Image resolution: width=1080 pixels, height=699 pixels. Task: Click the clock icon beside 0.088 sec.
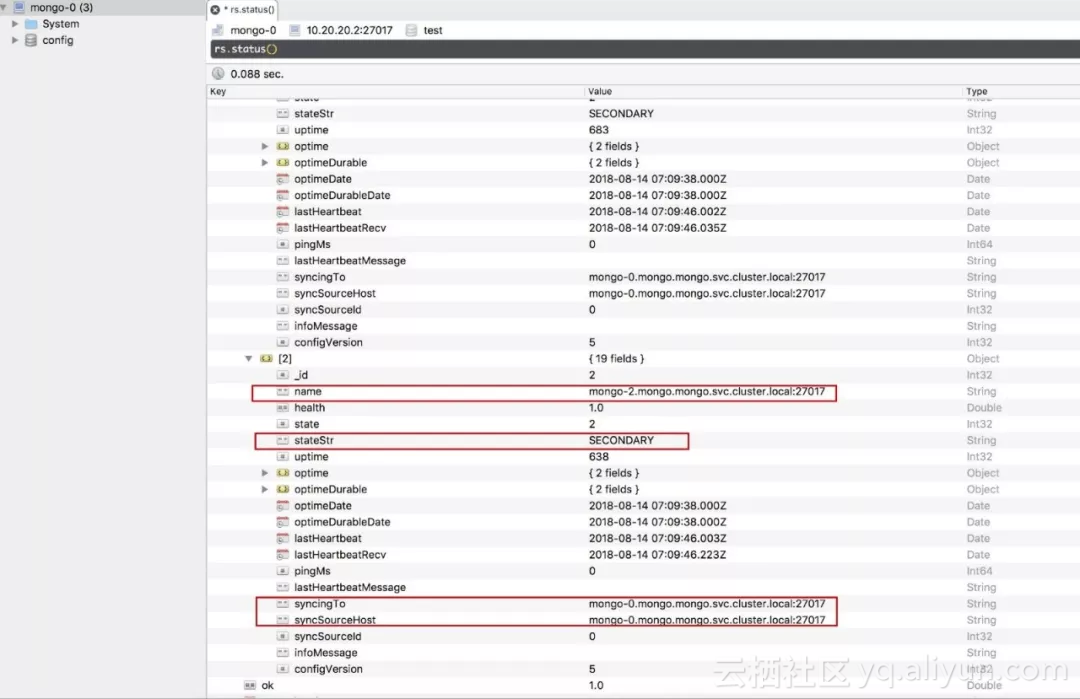tap(218, 74)
